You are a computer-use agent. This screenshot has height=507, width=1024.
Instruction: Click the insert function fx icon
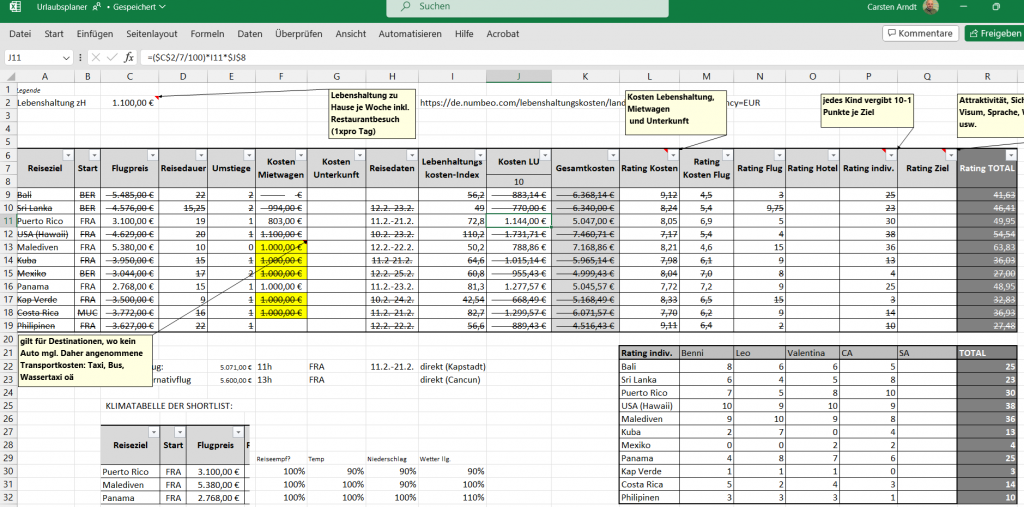coord(129,57)
